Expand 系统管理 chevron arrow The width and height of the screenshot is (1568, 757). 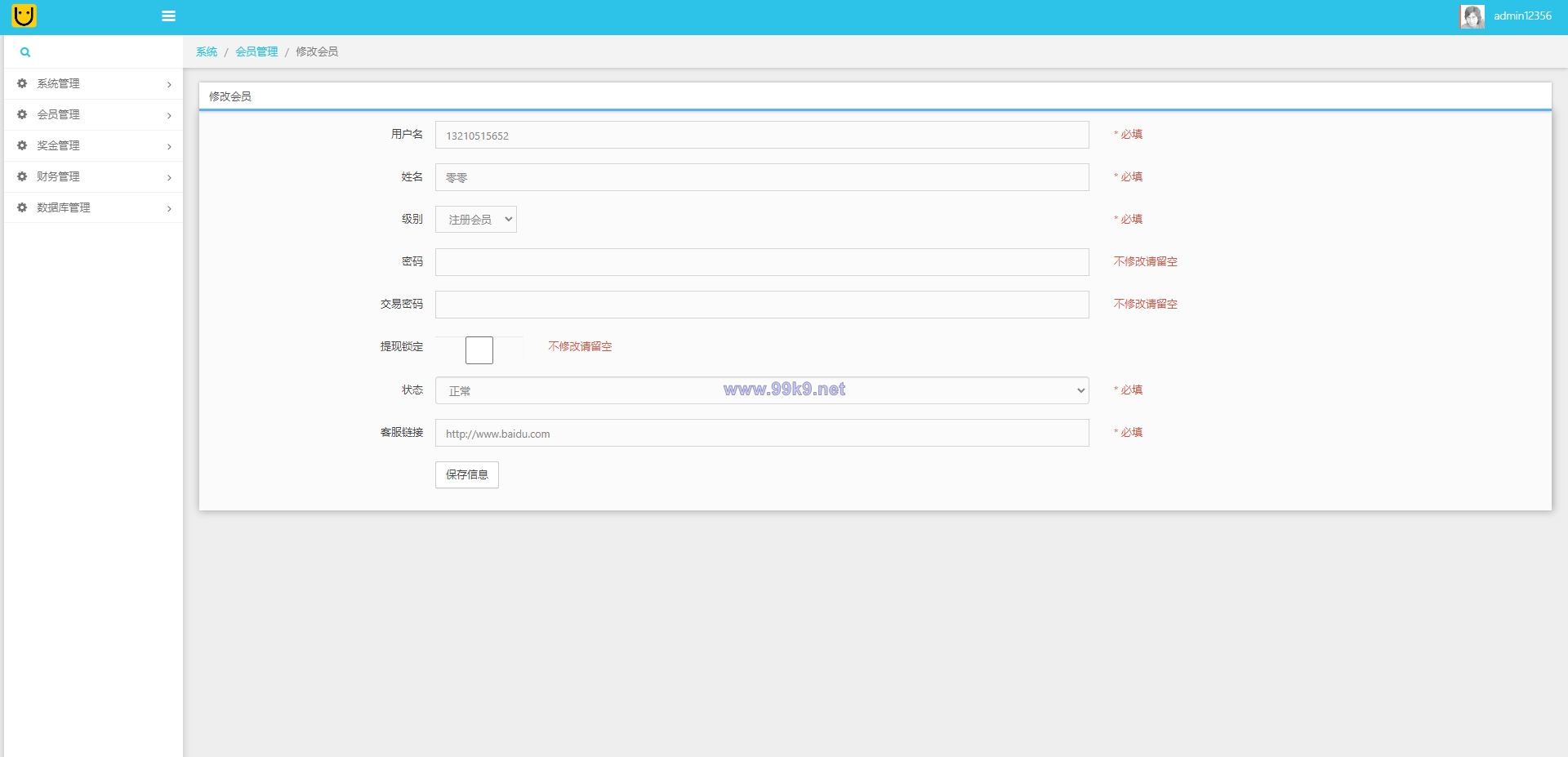(169, 85)
